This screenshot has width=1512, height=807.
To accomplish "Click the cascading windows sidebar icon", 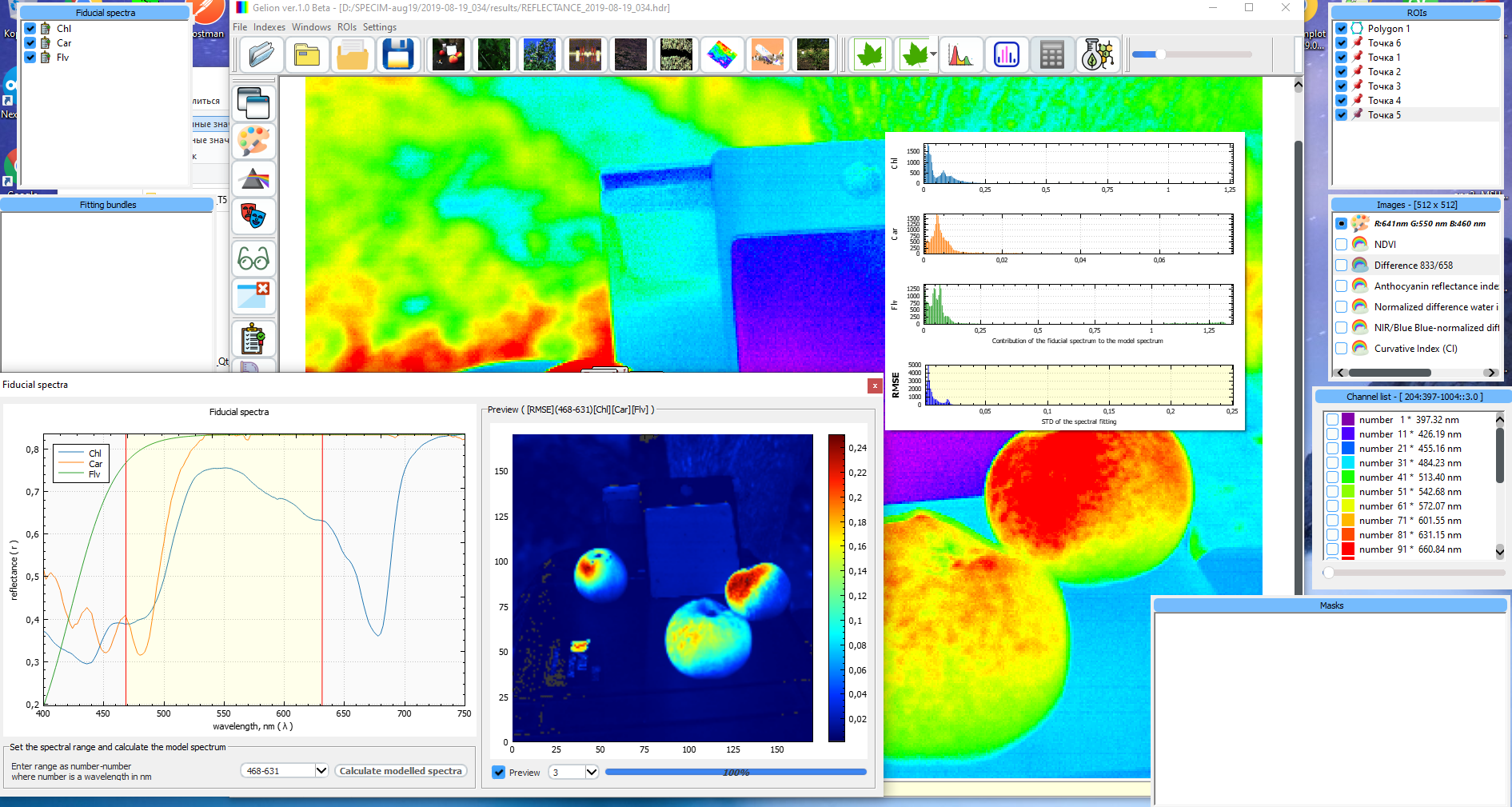I will pos(253,103).
